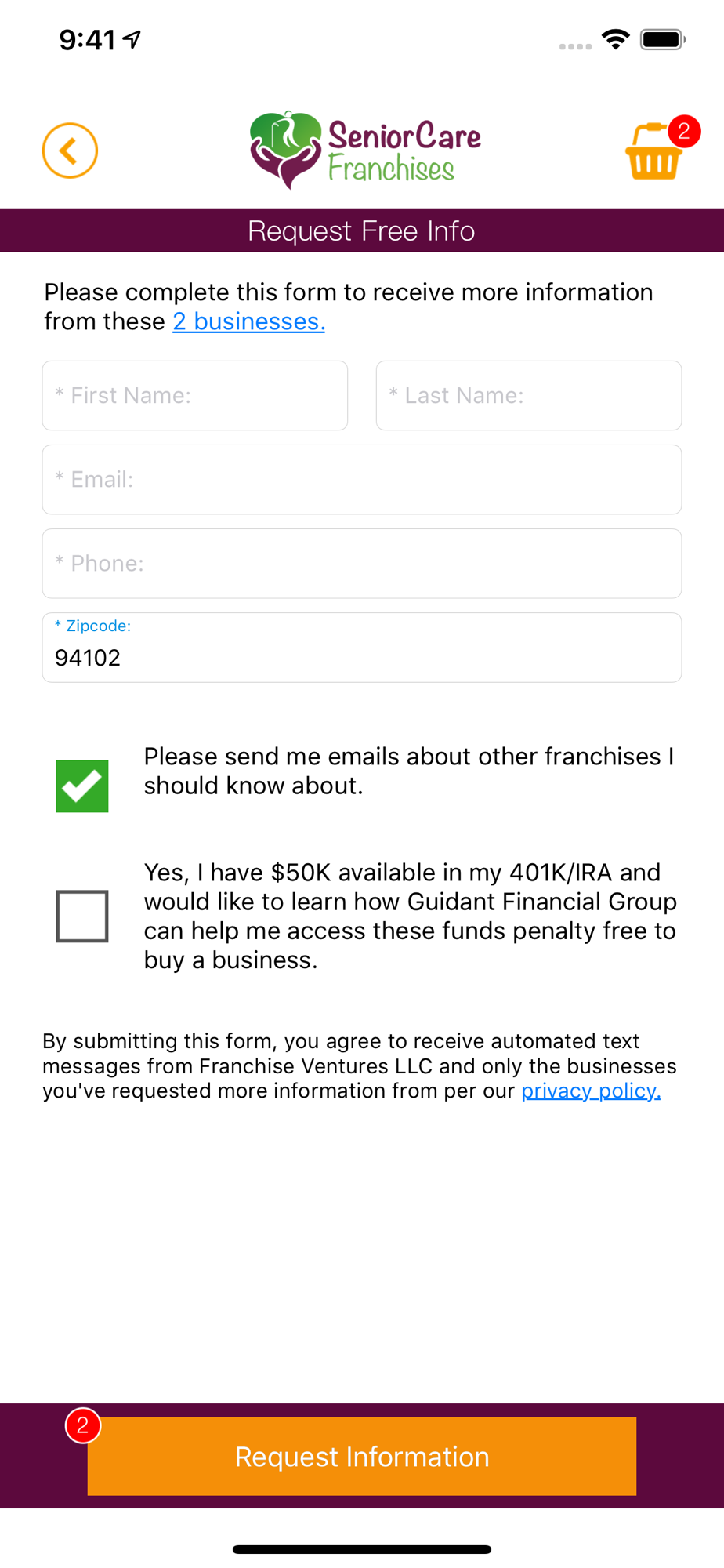Focus the First Name field
Screen dimensions: 724x1568
coord(195,395)
